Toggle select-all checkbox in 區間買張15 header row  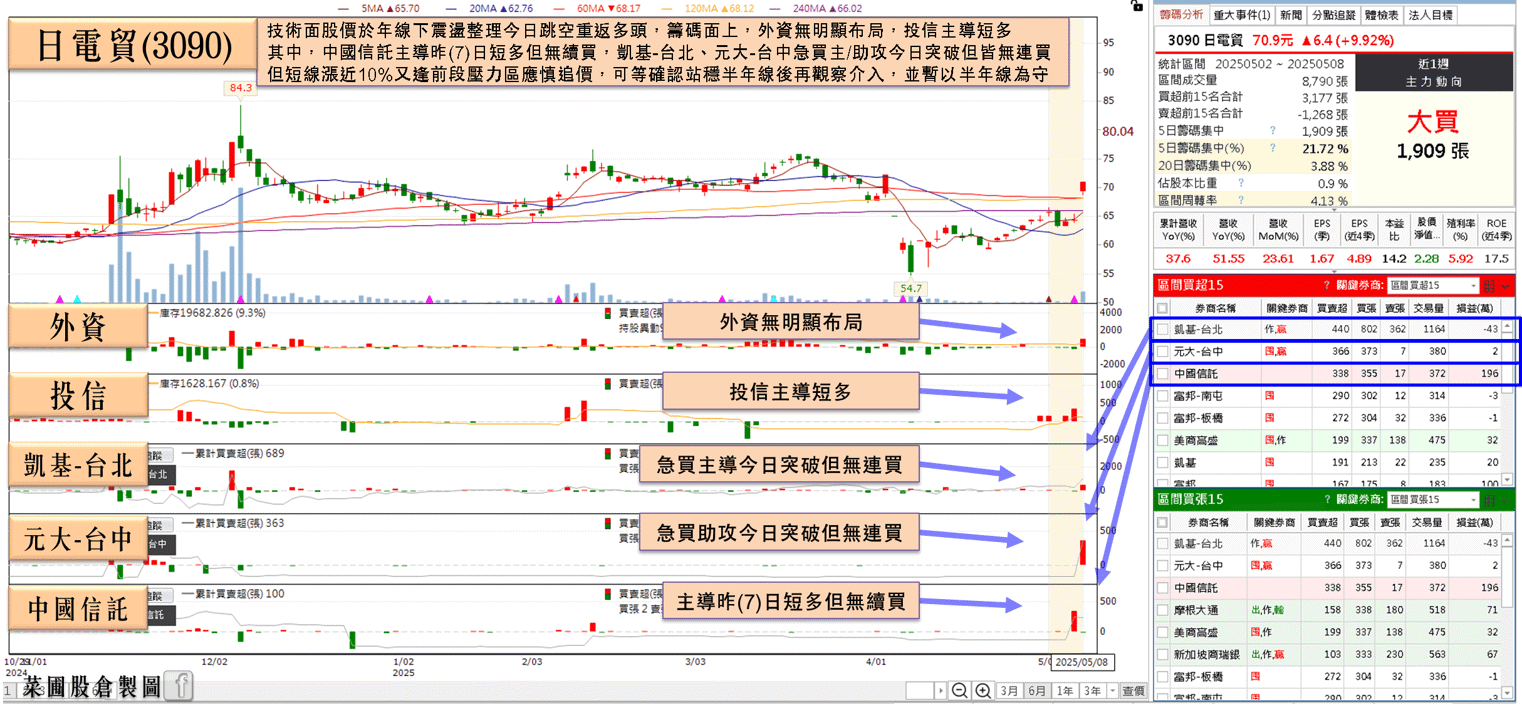point(1162,522)
